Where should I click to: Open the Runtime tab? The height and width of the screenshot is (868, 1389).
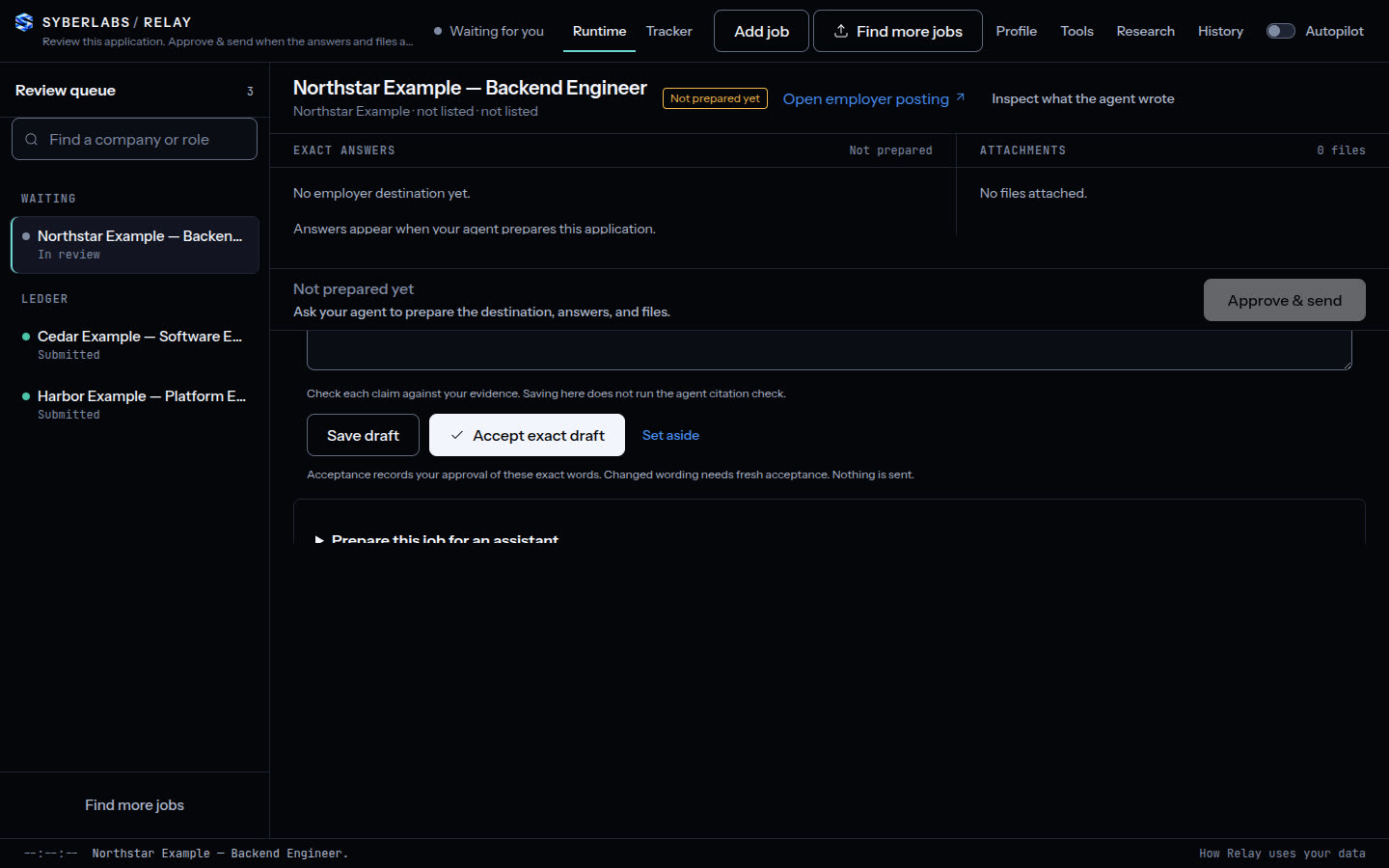coord(599,31)
